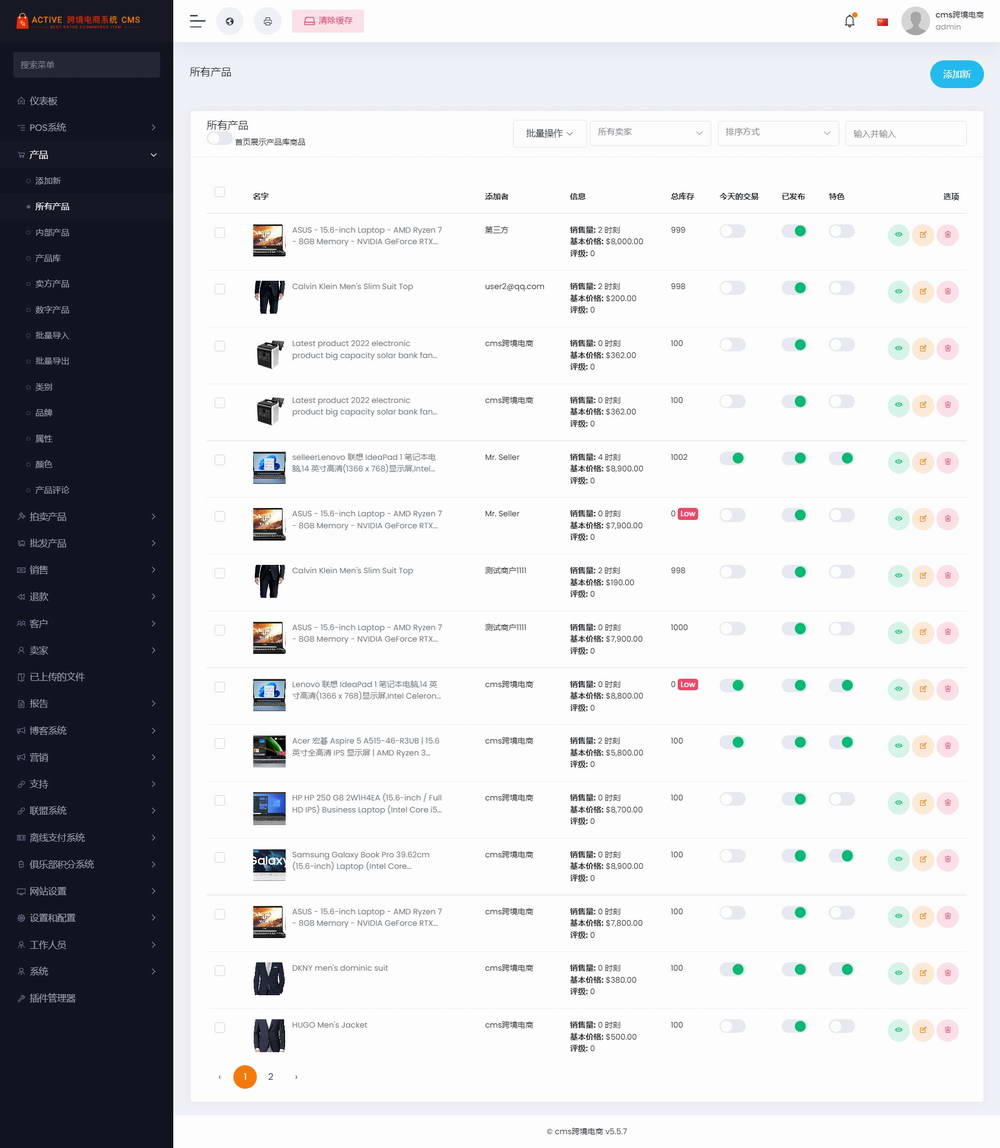
Task: Open the 批量操作 bulk action dropdown
Action: click(x=549, y=133)
